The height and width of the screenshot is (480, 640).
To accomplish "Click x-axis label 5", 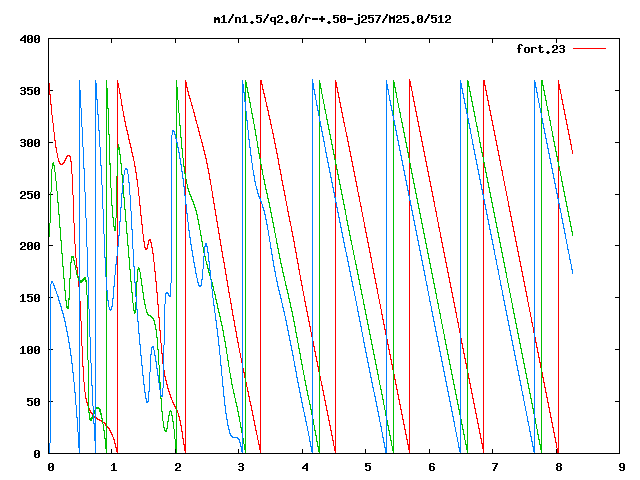I will (368, 467).
